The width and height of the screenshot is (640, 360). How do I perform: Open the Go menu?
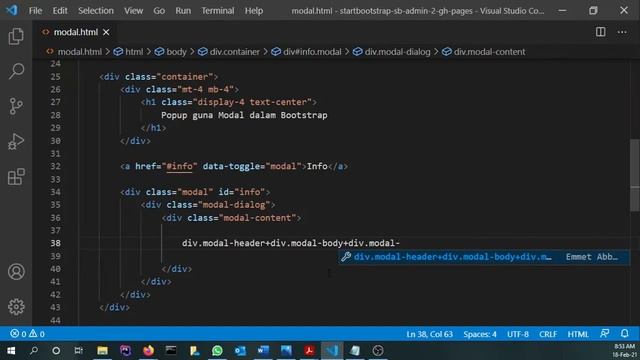point(159,11)
